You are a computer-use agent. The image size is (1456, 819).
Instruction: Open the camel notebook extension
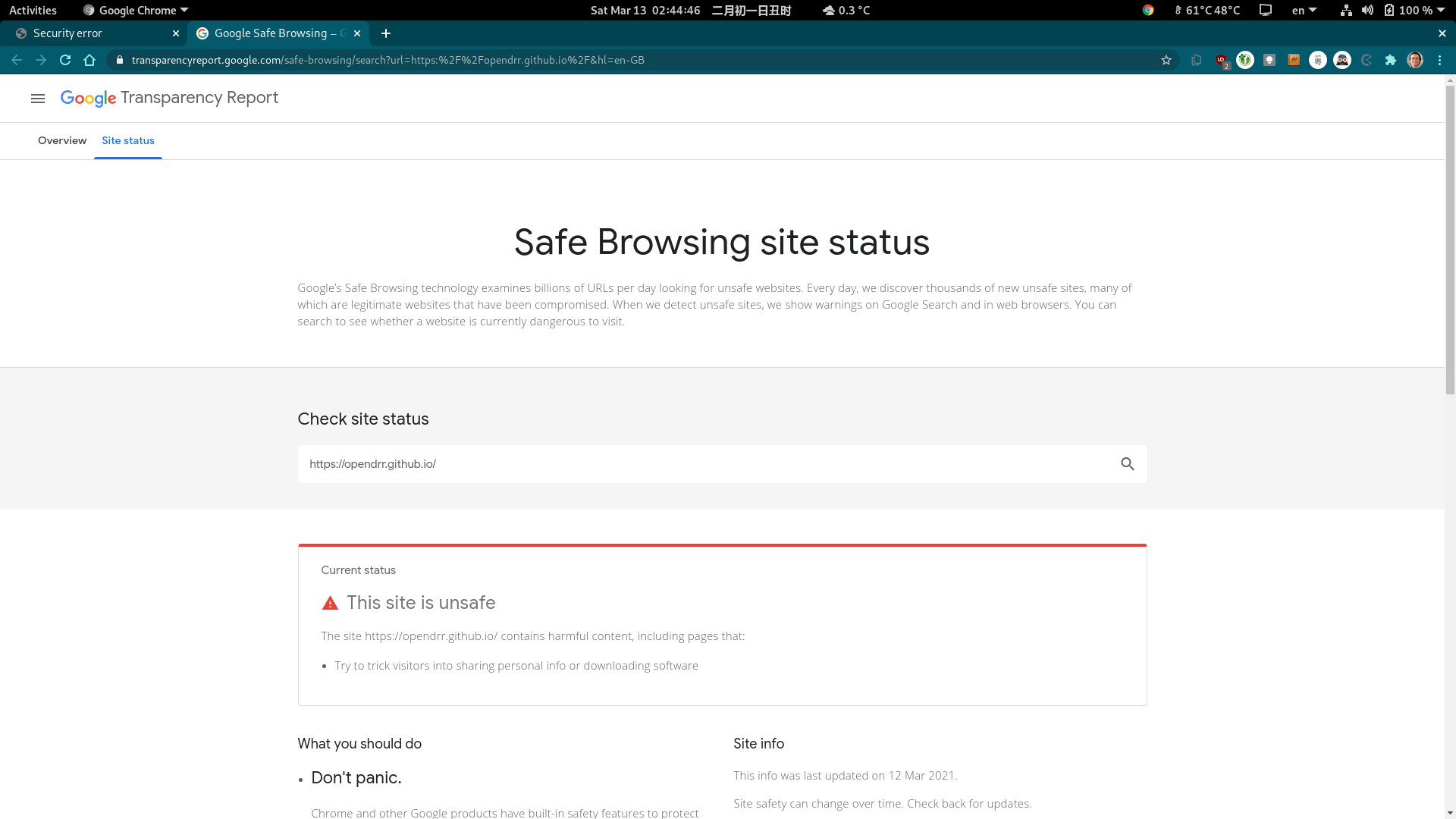click(x=1294, y=60)
